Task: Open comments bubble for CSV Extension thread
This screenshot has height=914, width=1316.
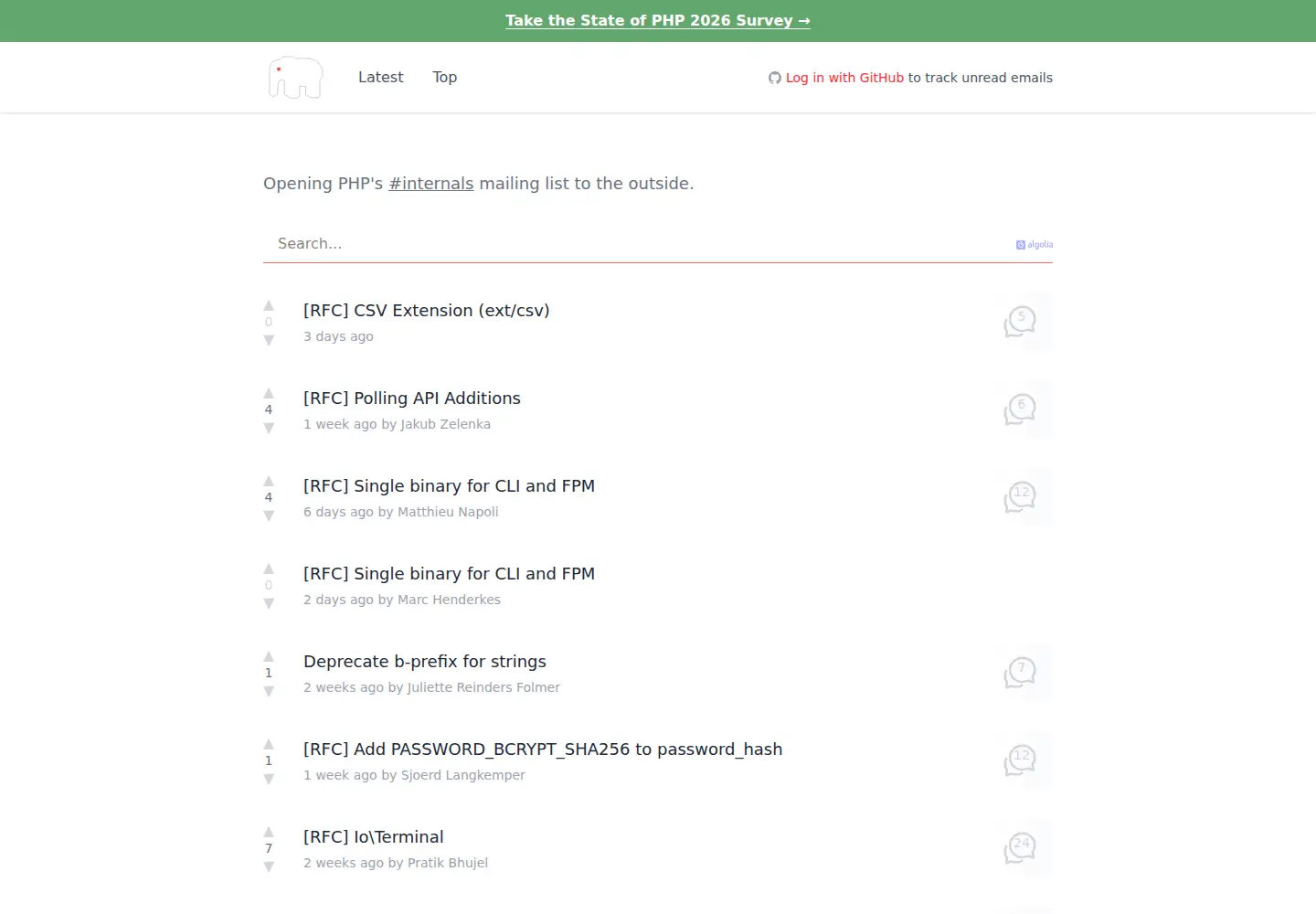Action: (x=1020, y=322)
